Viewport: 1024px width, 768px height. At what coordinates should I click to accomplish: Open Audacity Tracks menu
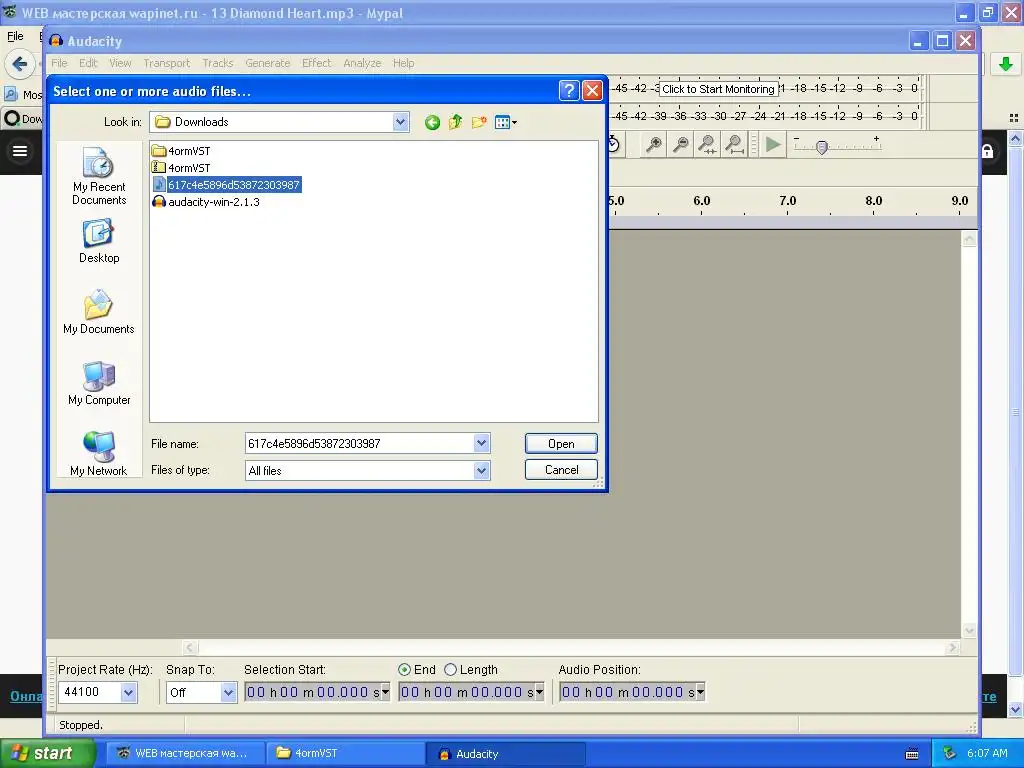coord(217,63)
